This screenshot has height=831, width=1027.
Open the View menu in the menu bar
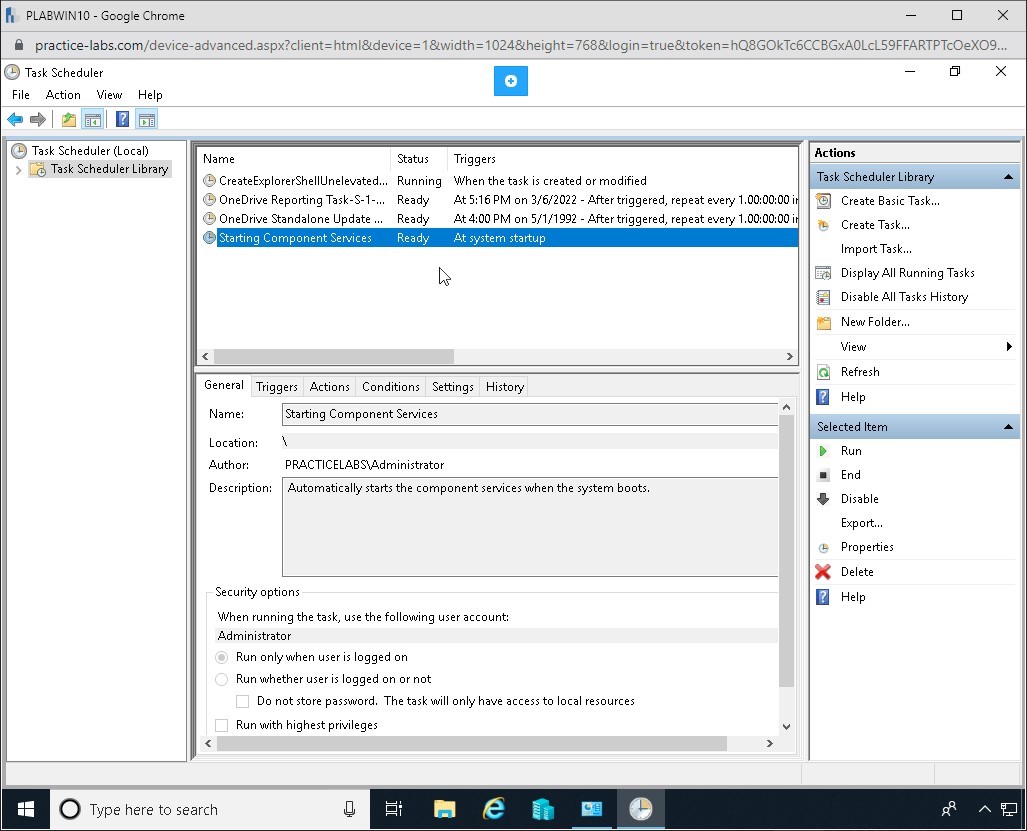[x=109, y=95]
